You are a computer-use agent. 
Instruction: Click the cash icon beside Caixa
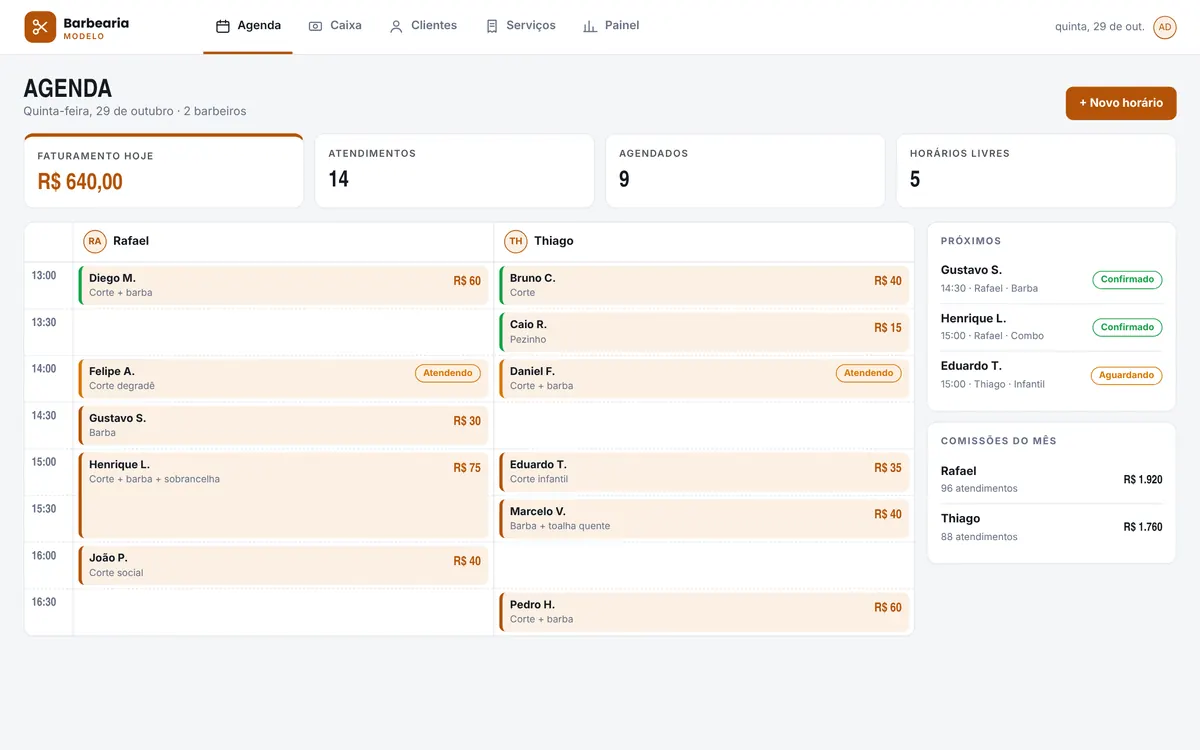coord(315,26)
